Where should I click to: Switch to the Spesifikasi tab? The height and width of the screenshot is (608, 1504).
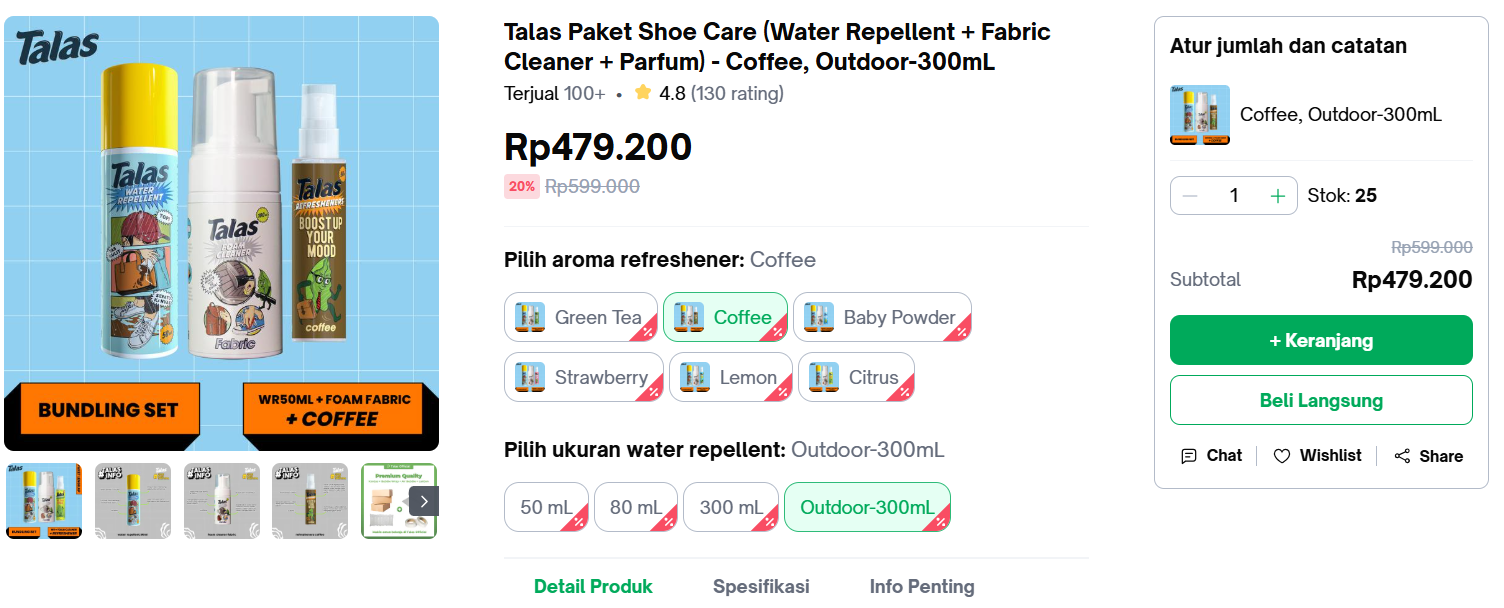click(x=761, y=587)
